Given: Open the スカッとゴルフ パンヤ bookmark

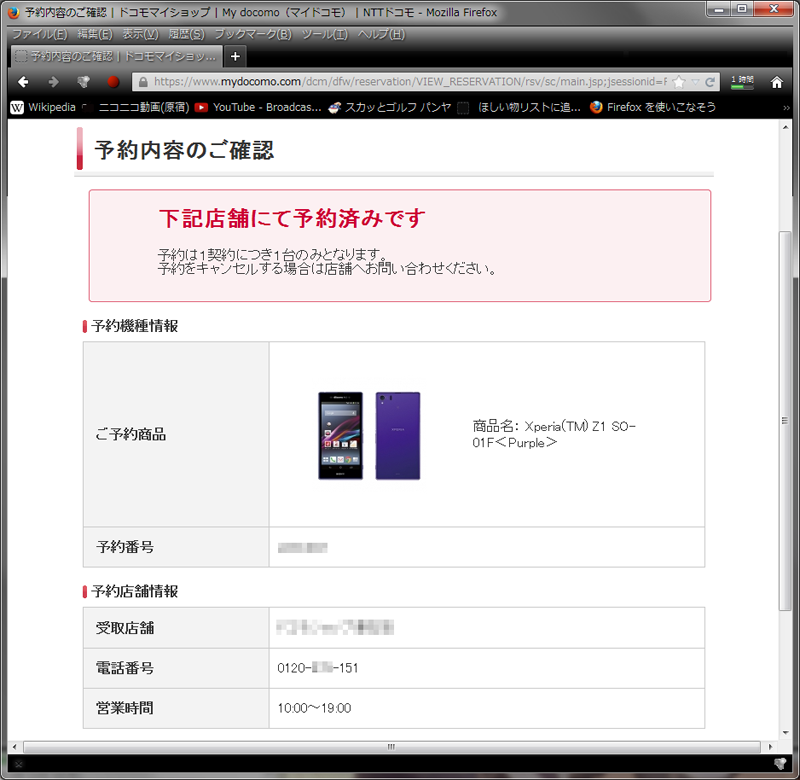Looking at the screenshot, I should pos(390,107).
